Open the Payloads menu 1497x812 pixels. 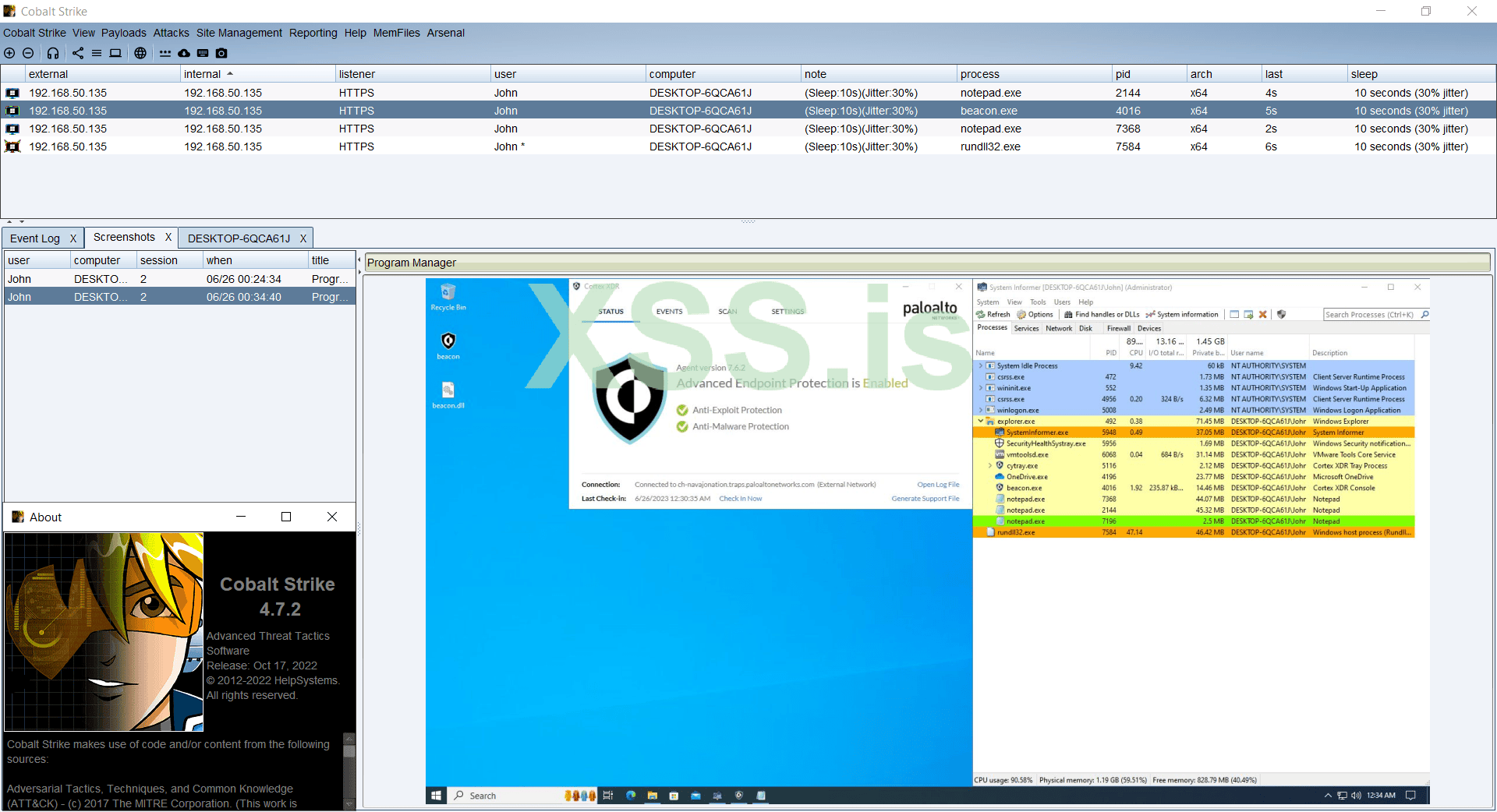(124, 33)
